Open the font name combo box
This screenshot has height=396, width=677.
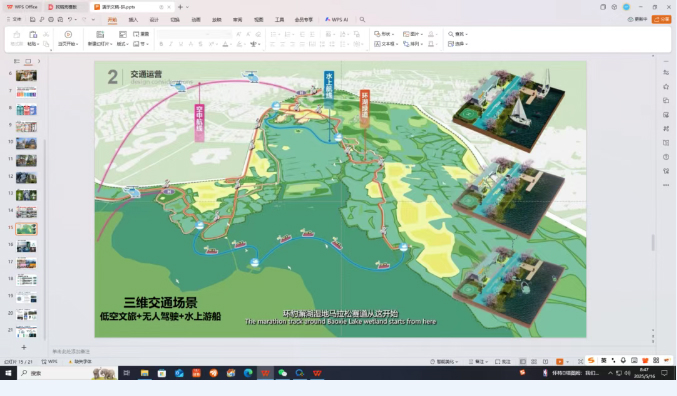pyautogui.click(x=194, y=34)
